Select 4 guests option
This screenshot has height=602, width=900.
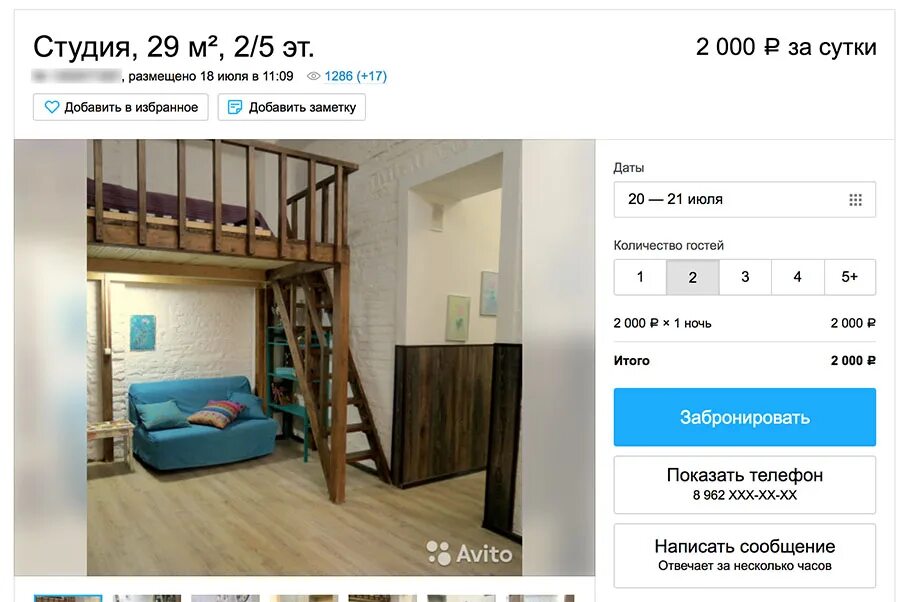click(x=797, y=277)
